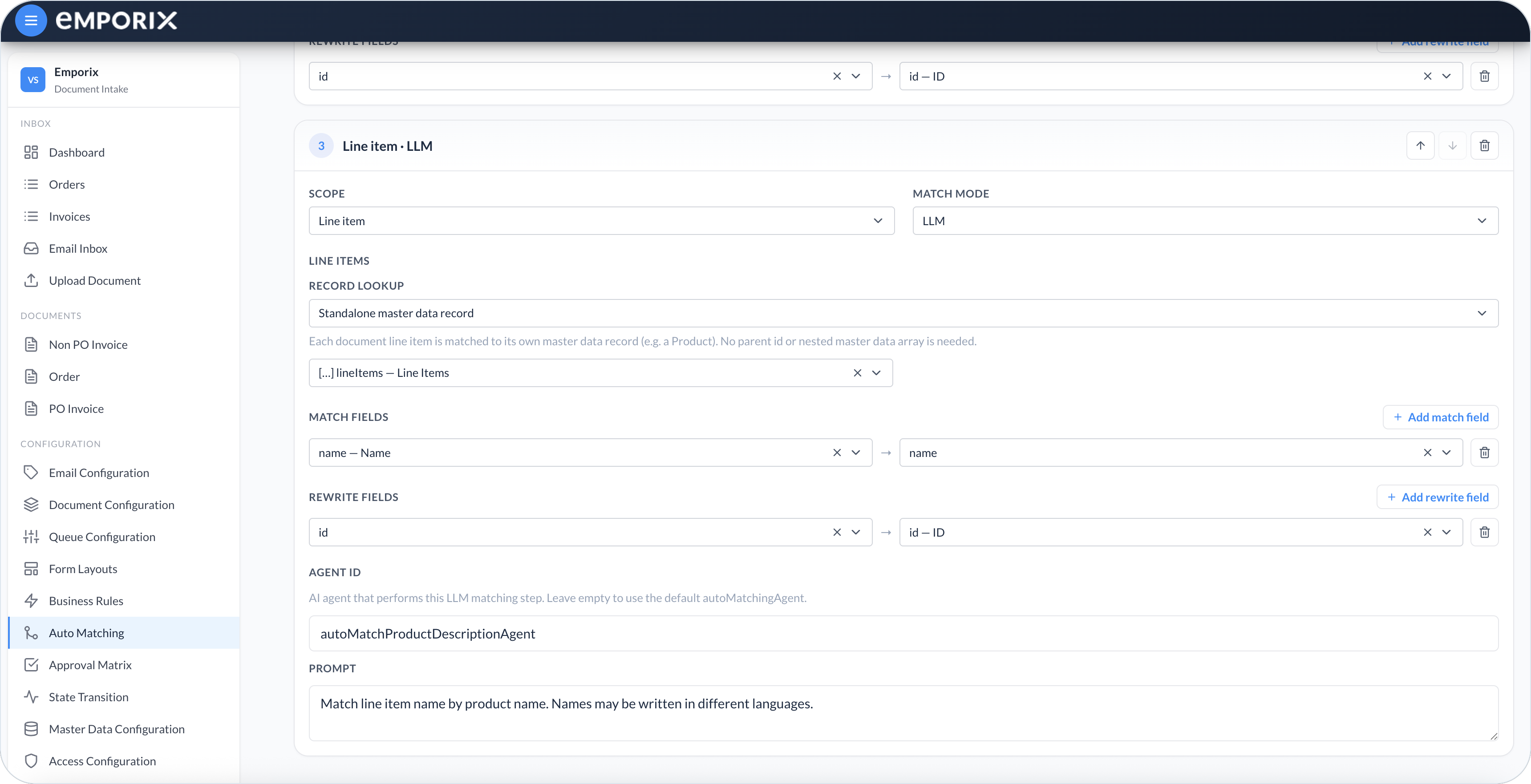
Task: Expand the name — Name match dropdown
Action: click(855, 453)
